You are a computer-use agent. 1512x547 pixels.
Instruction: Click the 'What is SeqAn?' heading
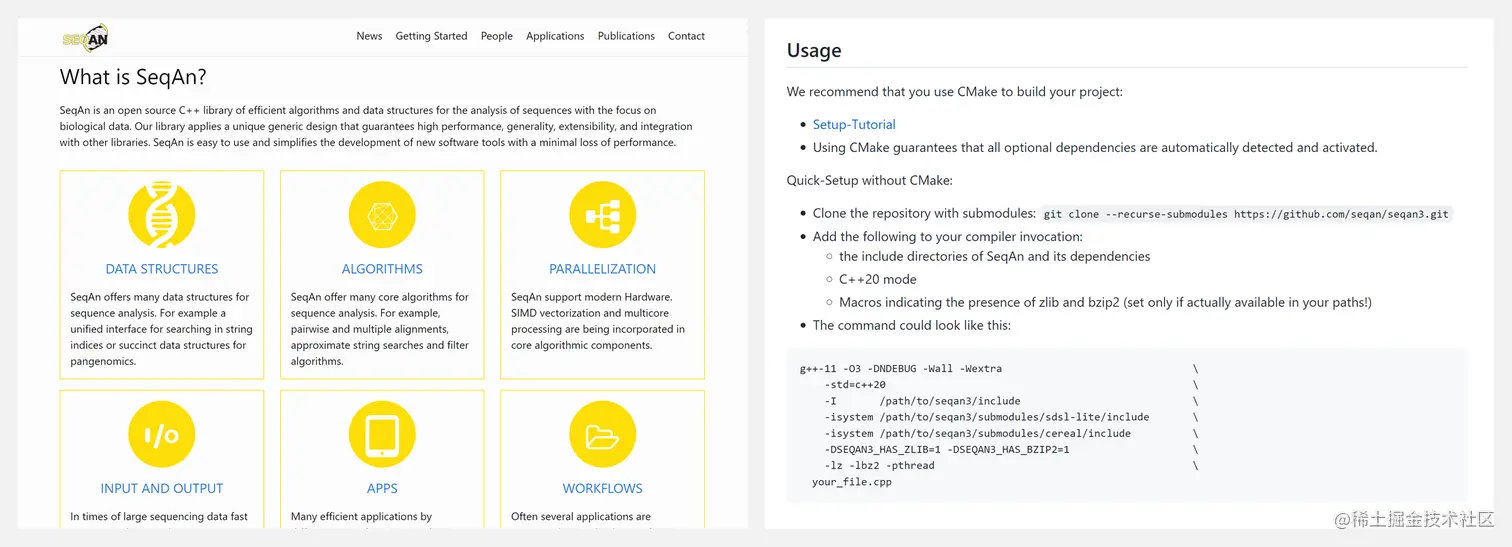pos(133,77)
